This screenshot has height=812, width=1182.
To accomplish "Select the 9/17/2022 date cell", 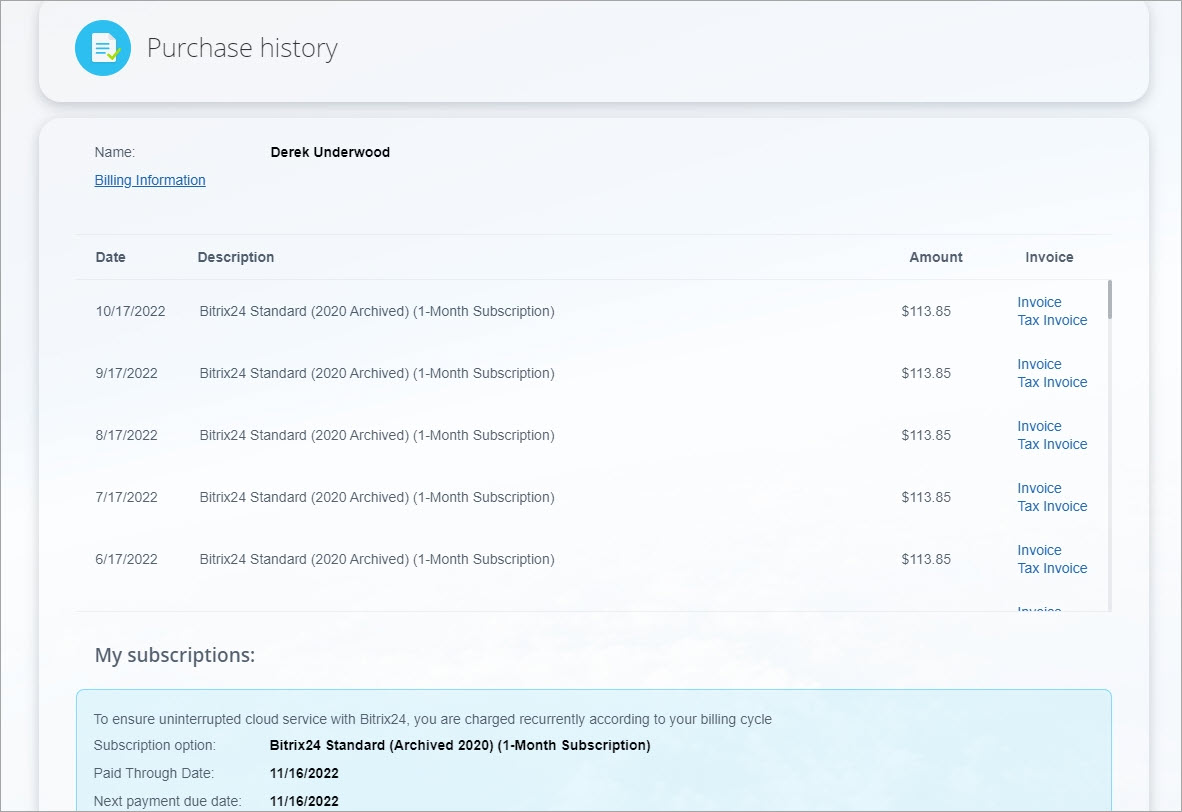I will 127,373.
